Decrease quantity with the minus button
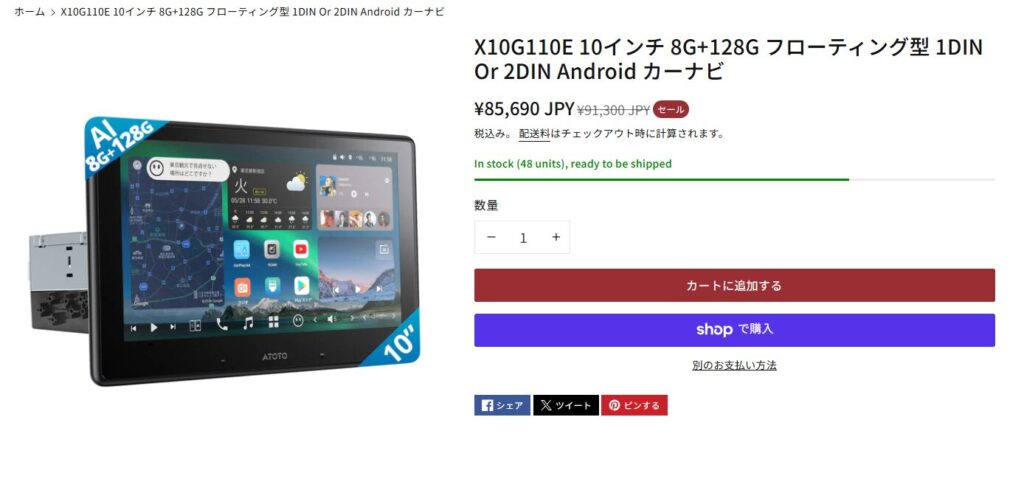 (491, 237)
